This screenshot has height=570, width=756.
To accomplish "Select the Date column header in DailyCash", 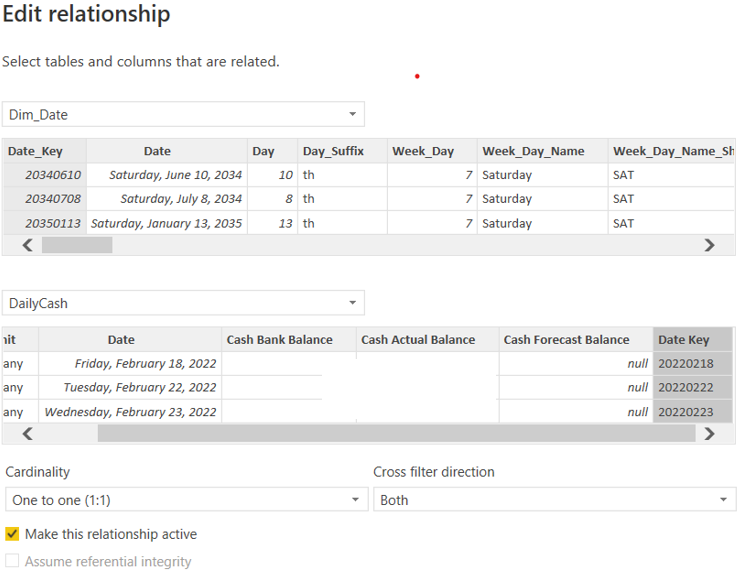I will click(130, 339).
